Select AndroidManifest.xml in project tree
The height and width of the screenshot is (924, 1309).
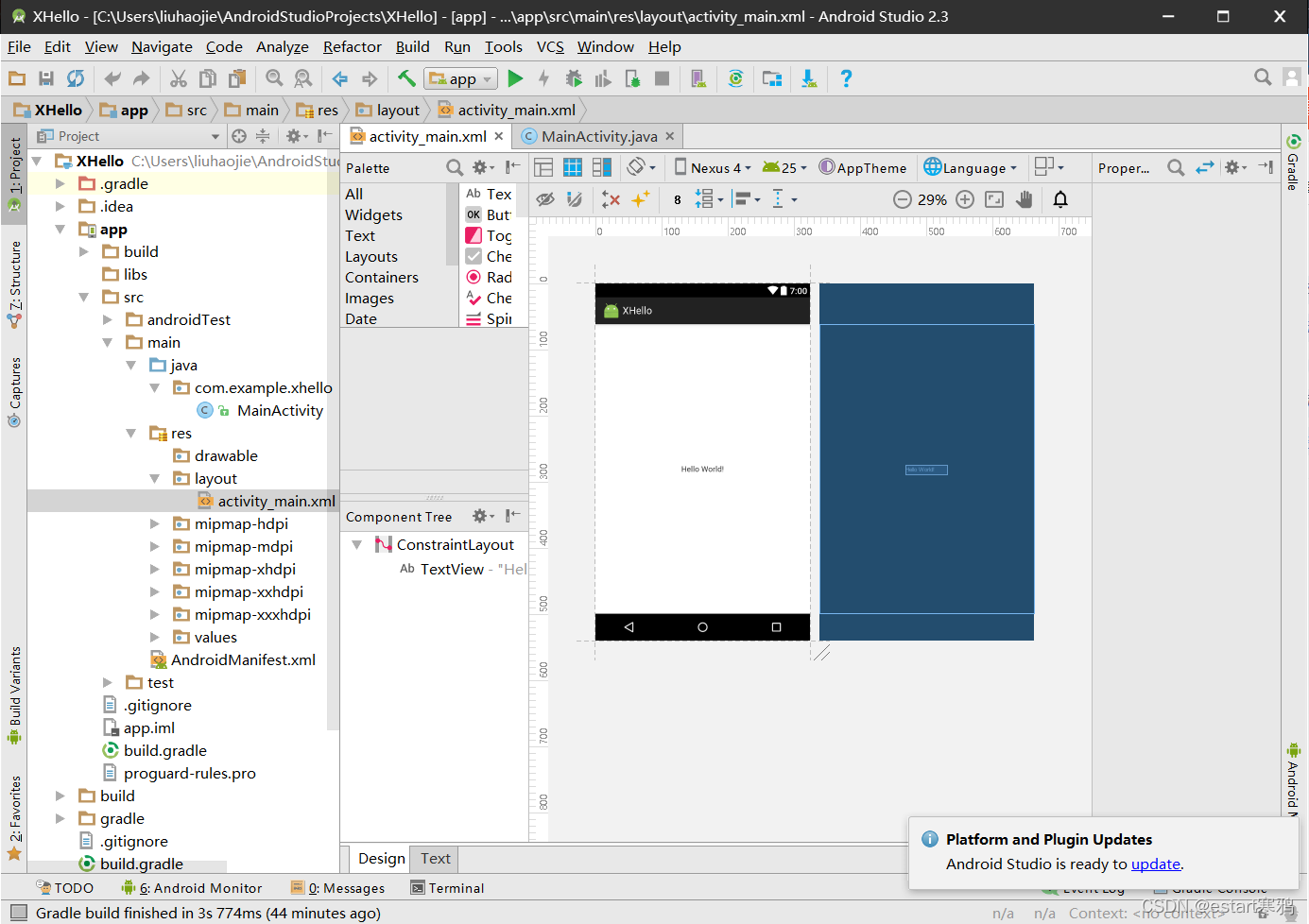[x=243, y=659]
